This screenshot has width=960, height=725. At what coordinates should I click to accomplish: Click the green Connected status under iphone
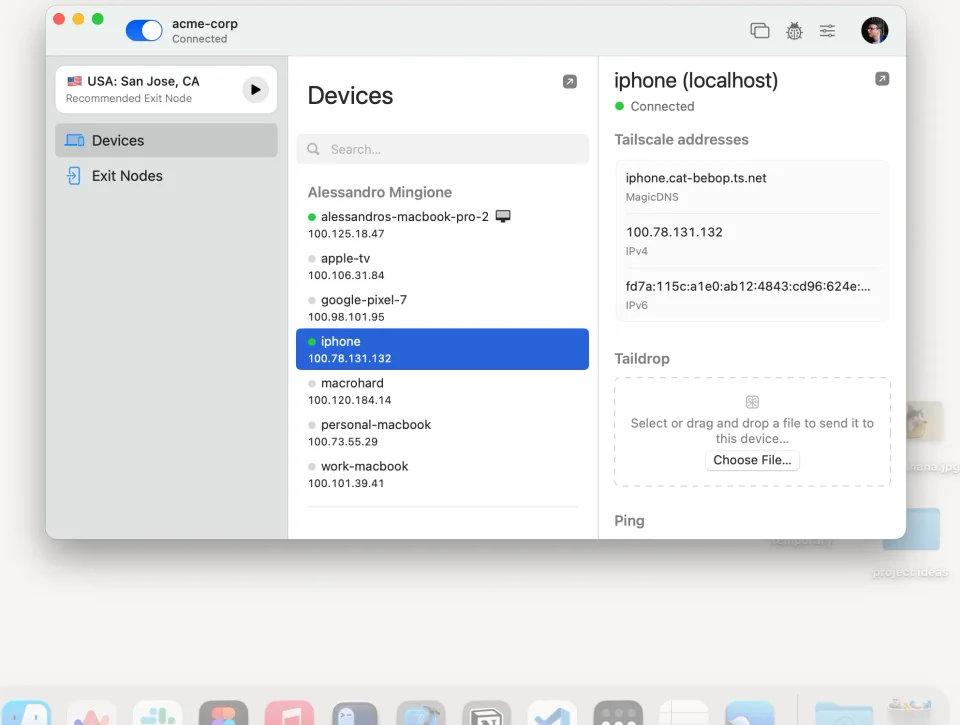pyautogui.click(x=654, y=107)
